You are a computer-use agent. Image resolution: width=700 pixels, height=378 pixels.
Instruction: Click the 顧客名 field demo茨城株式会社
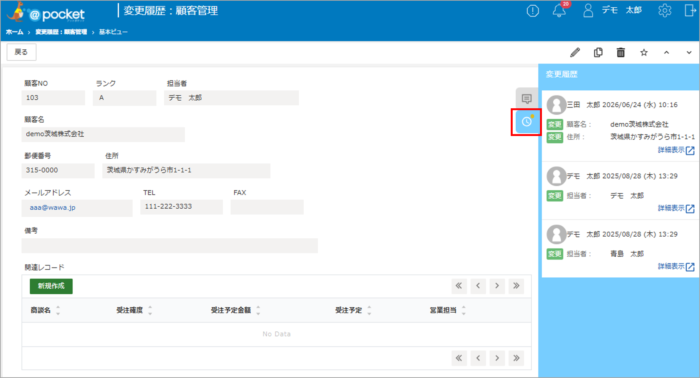tap(103, 134)
